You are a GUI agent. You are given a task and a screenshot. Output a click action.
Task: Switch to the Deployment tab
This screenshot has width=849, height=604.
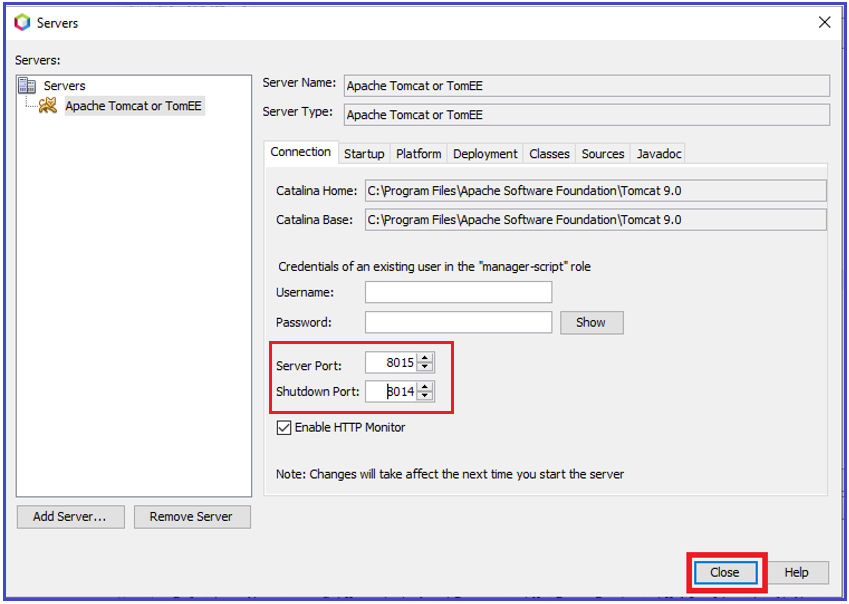point(485,154)
